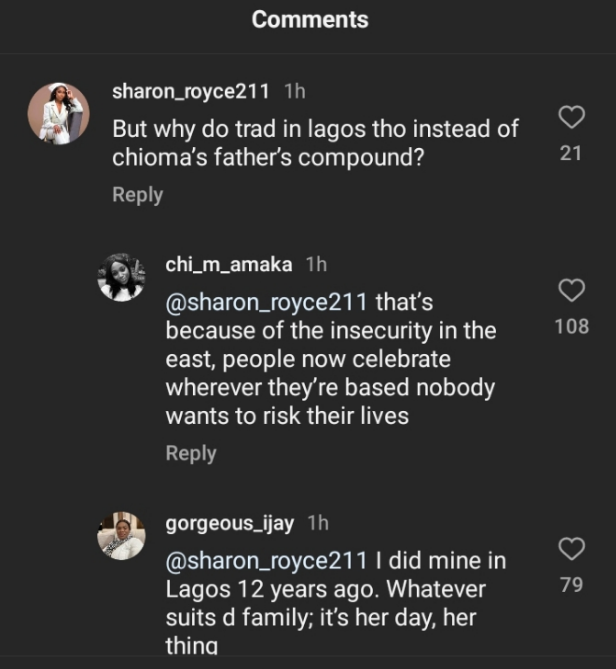Image resolution: width=616 pixels, height=669 pixels.
Task: View the 79 likes count
Action: [x=570, y=585]
